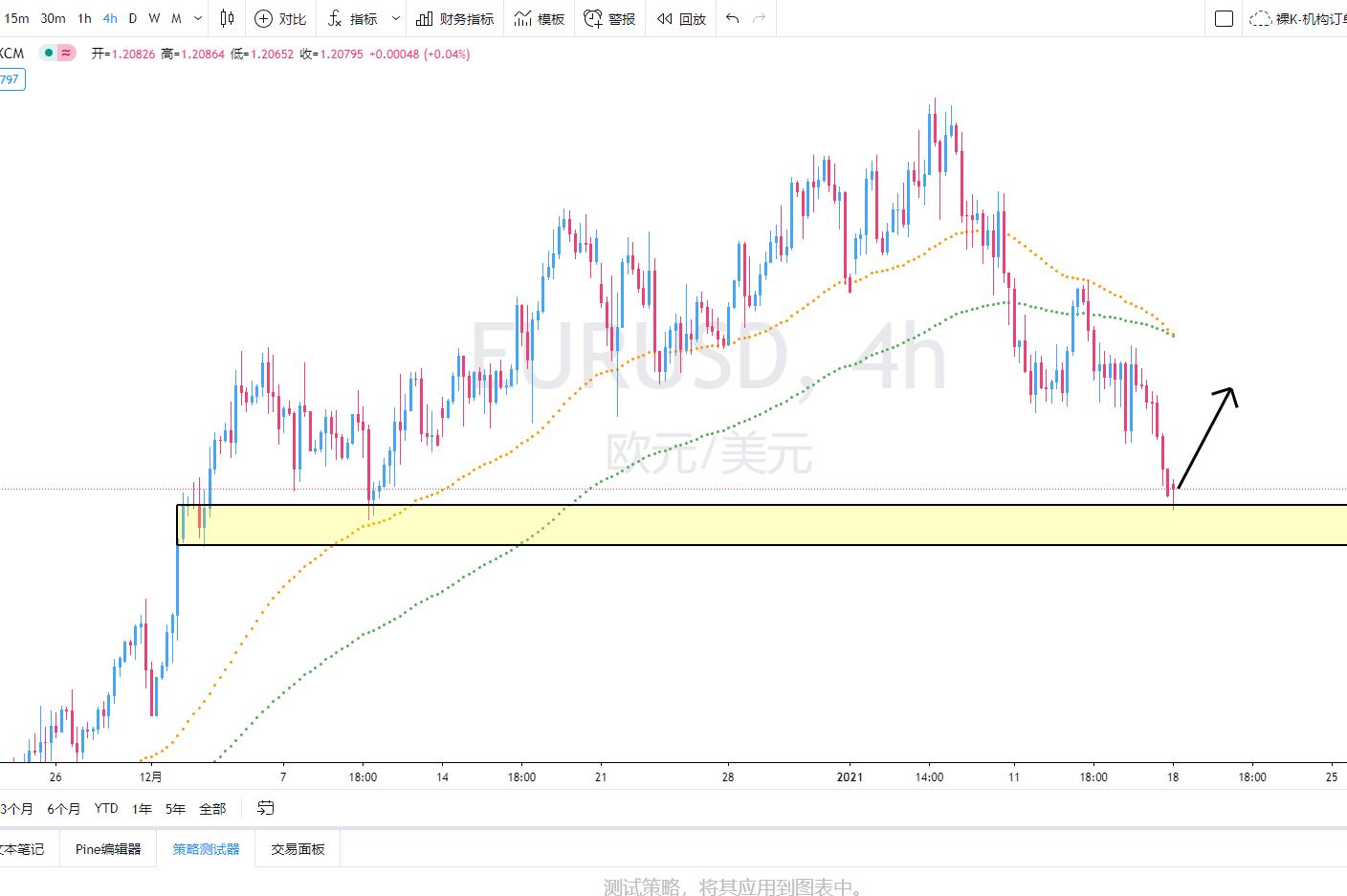Image resolution: width=1347 pixels, height=896 pixels.
Task: Open the 交易面板 tab
Action: (x=298, y=848)
